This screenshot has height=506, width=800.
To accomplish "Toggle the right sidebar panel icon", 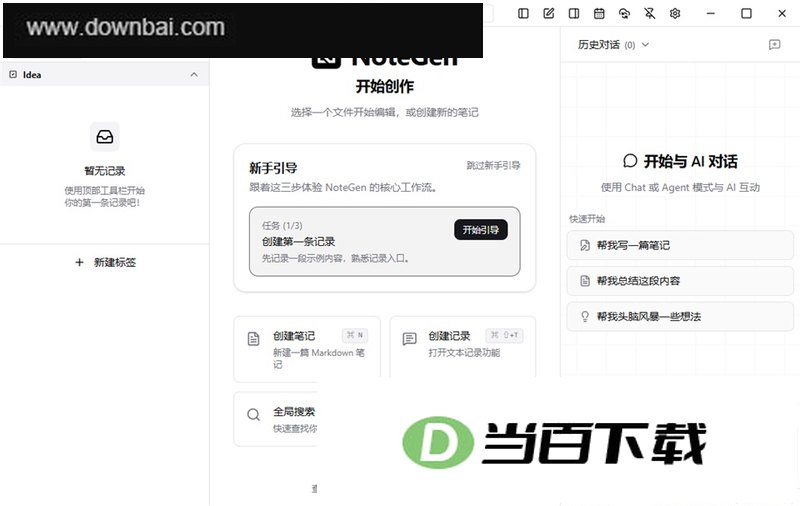I will [x=574, y=13].
